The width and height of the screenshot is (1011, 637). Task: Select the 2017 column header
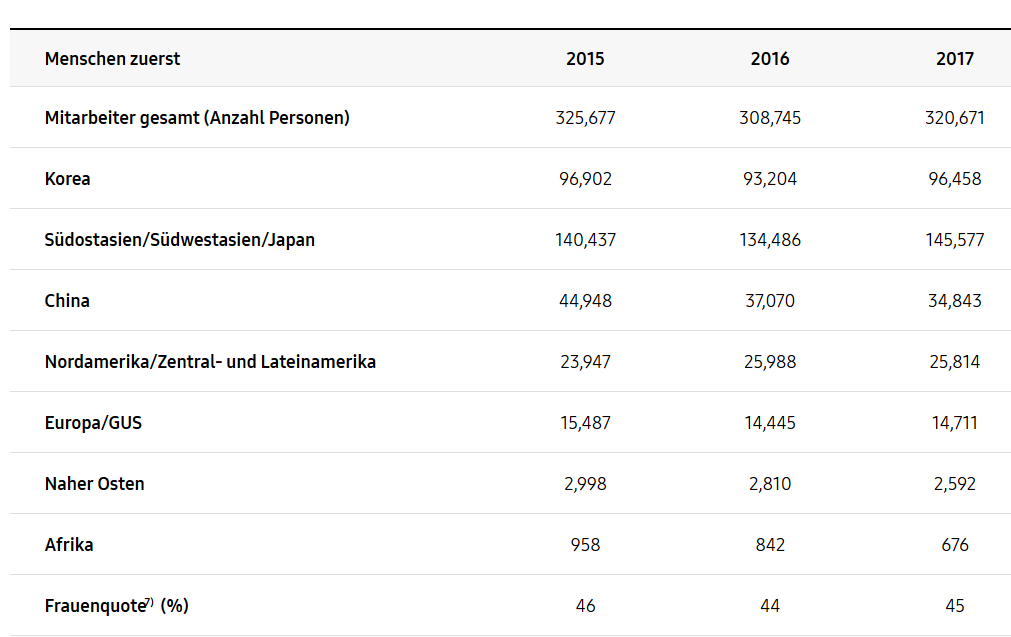(955, 59)
